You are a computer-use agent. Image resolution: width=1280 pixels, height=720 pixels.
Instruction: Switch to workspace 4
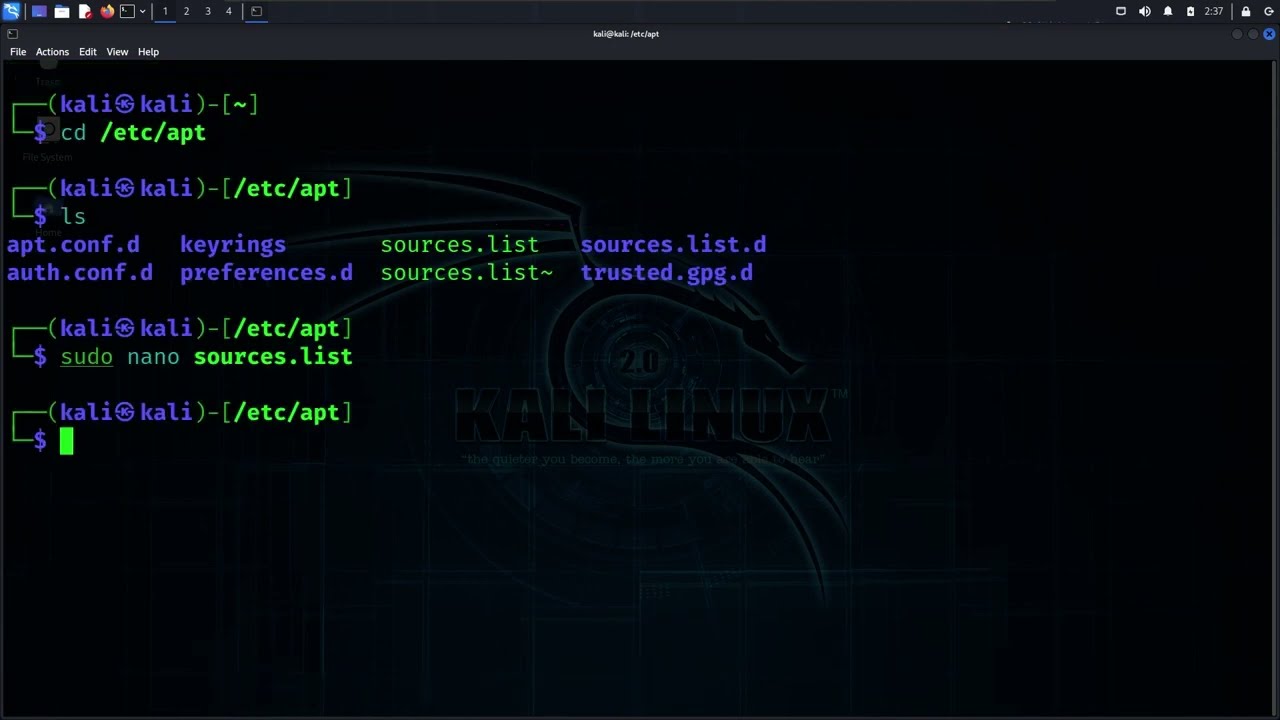[228, 11]
